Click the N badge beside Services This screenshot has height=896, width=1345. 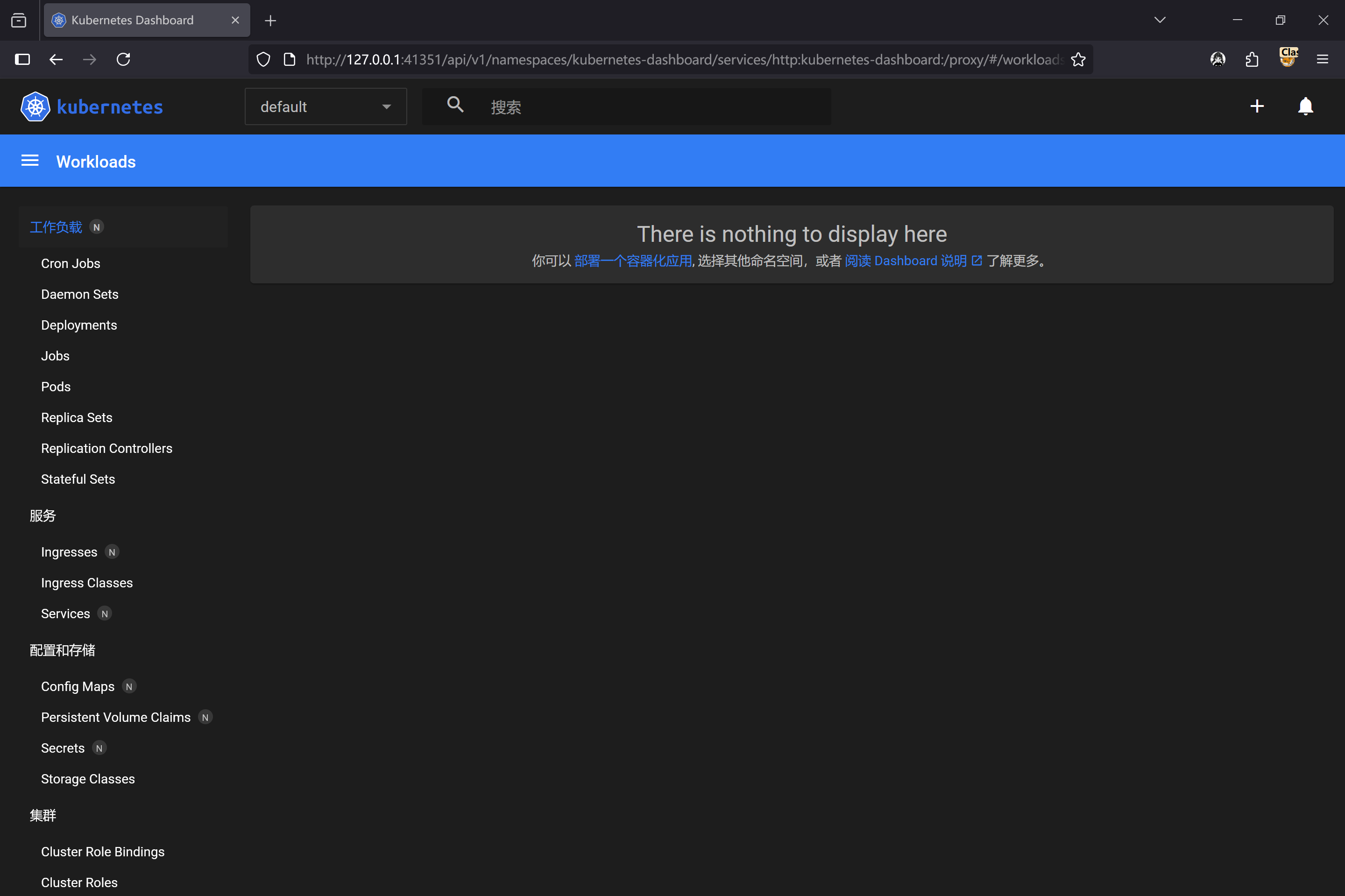[x=105, y=614]
